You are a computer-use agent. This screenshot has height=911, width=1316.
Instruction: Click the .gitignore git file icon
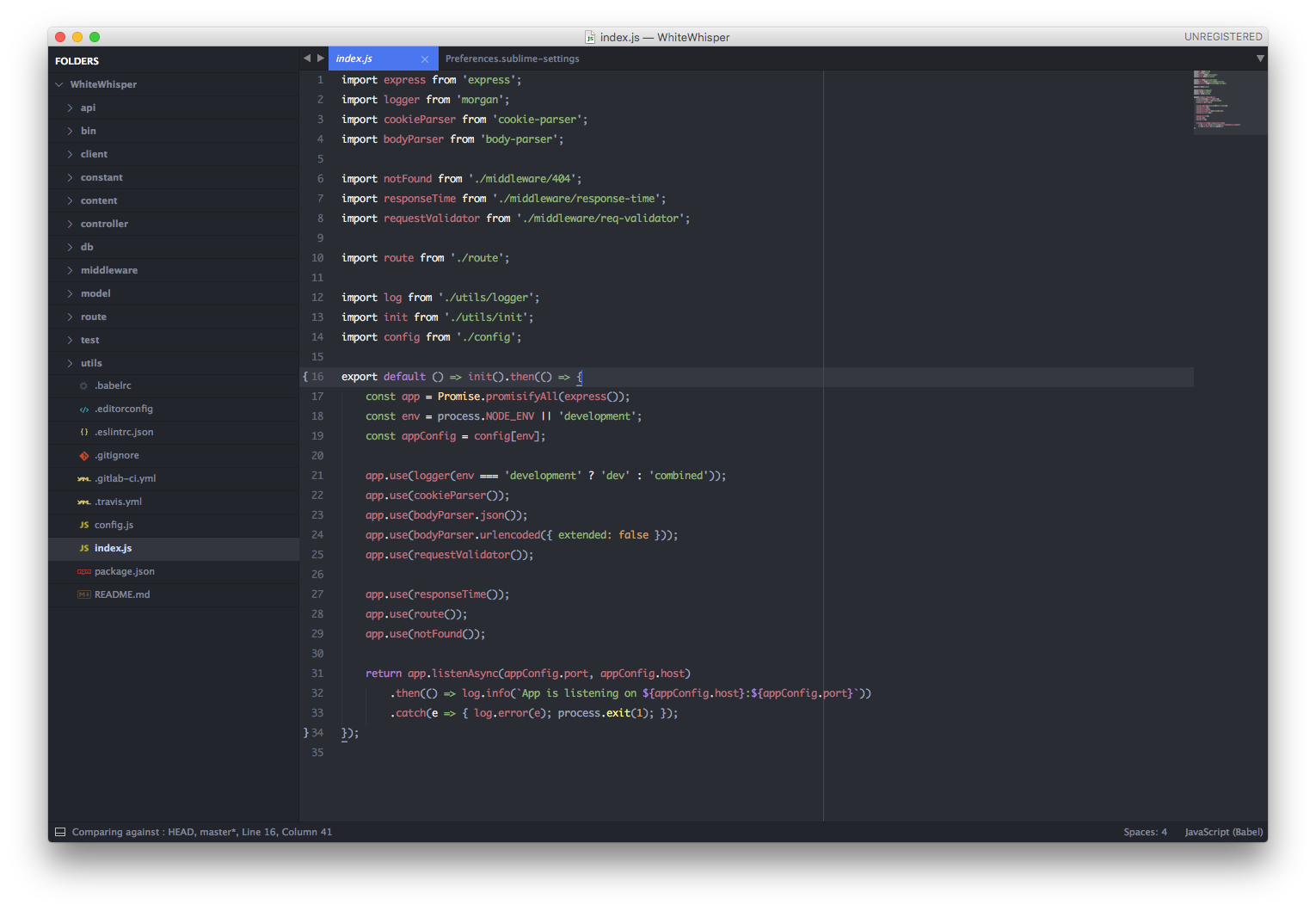pos(83,456)
